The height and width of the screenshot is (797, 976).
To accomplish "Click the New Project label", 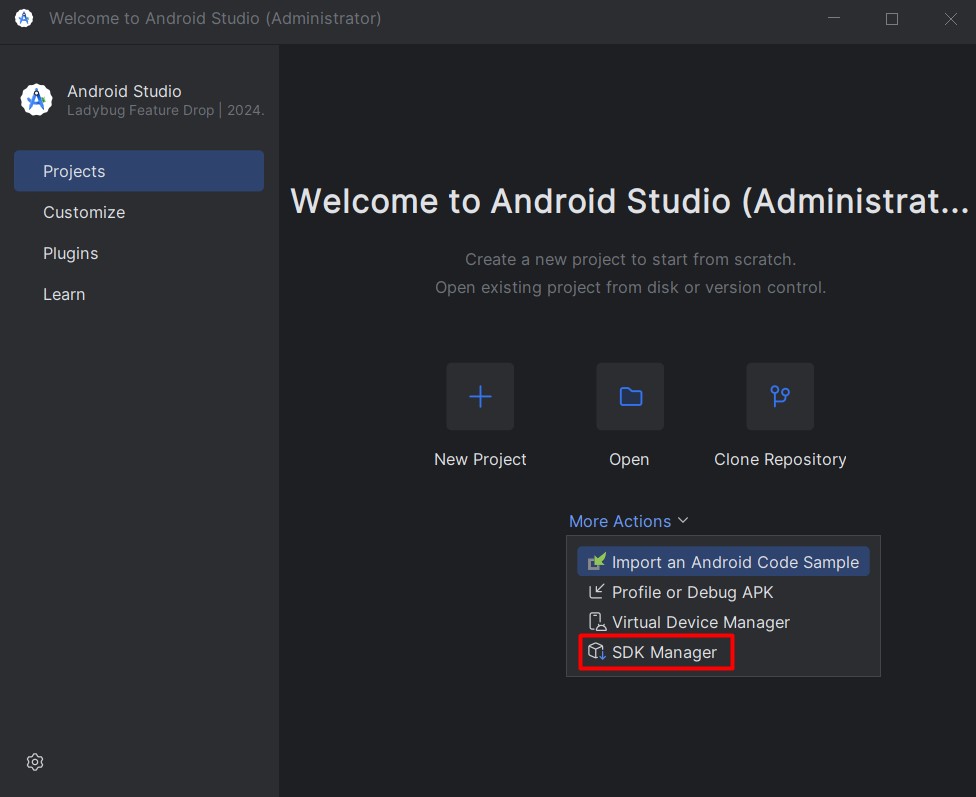I will pos(480,460).
